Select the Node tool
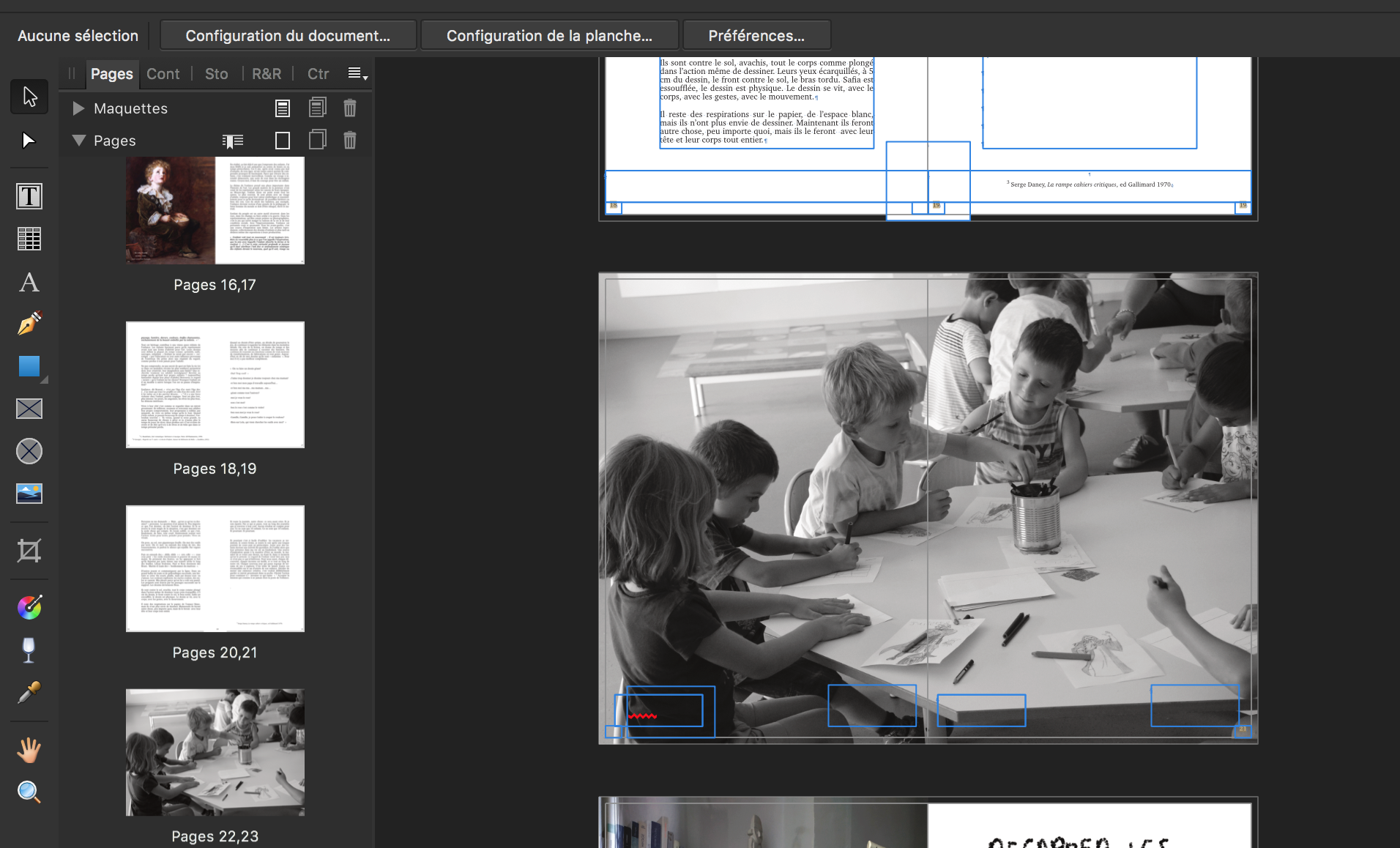Screen dimensions: 1400x848 coord(29,140)
